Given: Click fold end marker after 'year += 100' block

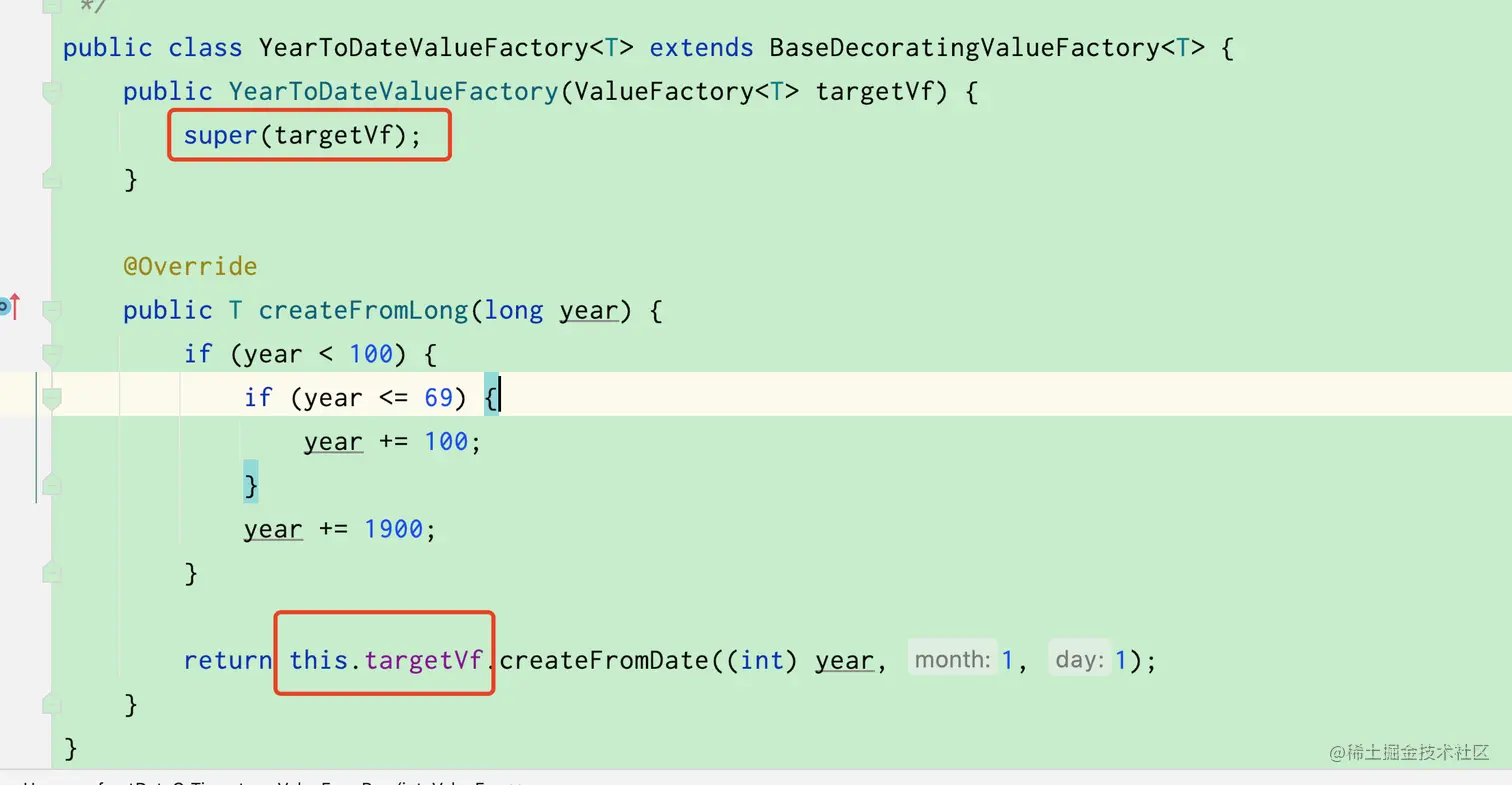Looking at the screenshot, I should 52,486.
